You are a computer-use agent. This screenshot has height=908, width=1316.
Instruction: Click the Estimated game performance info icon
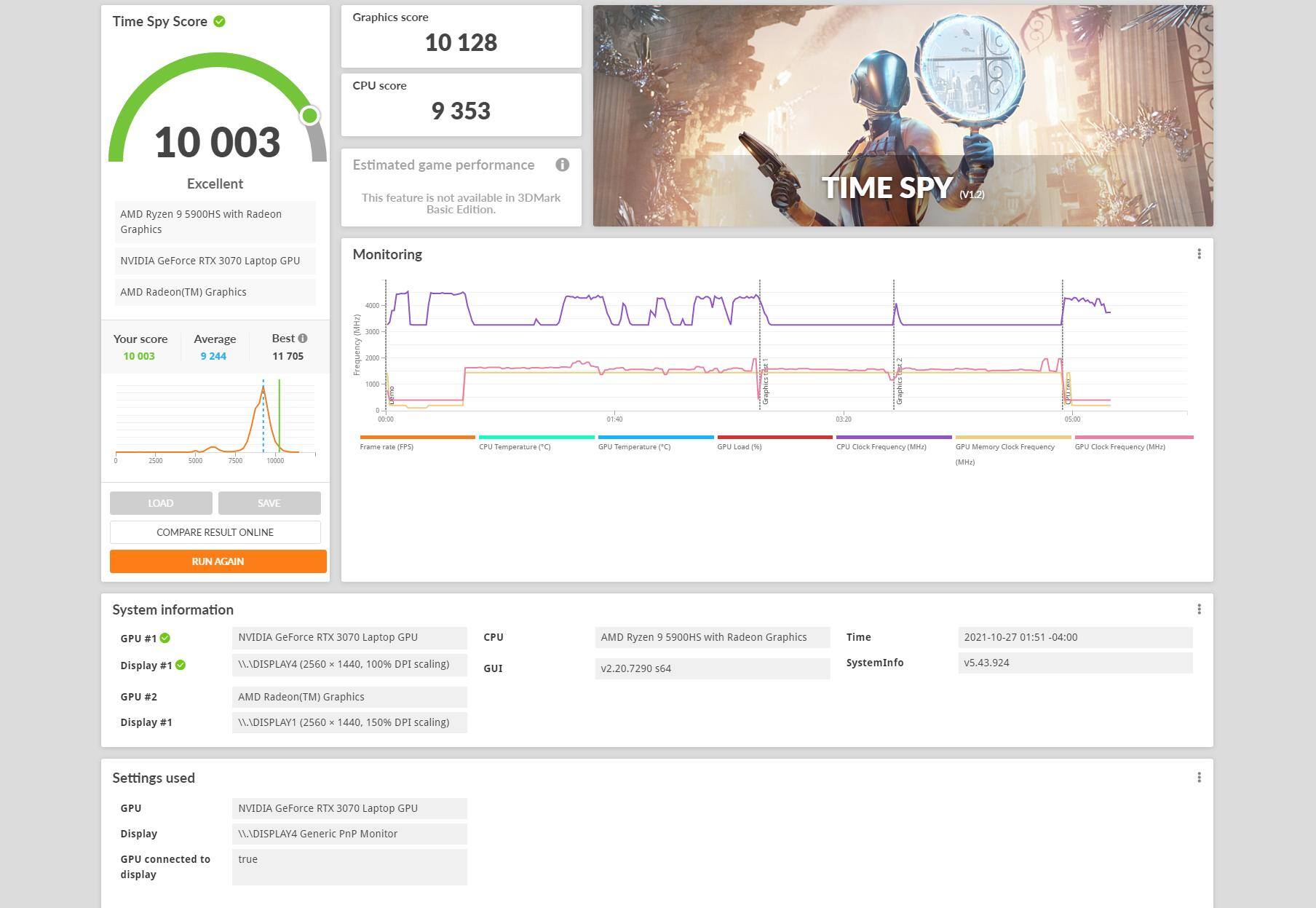point(562,165)
